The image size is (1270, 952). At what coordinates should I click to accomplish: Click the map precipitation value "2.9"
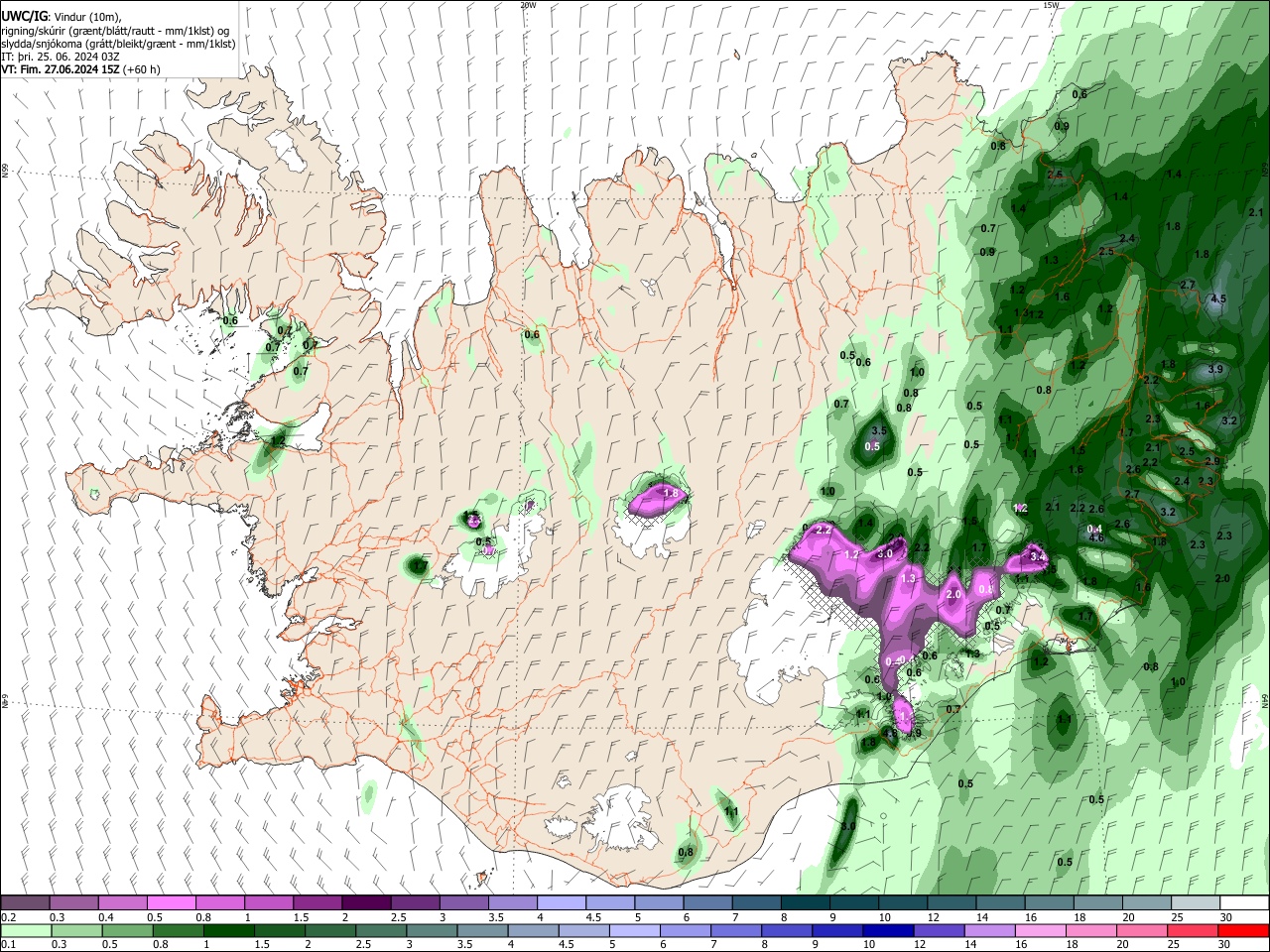1211,461
